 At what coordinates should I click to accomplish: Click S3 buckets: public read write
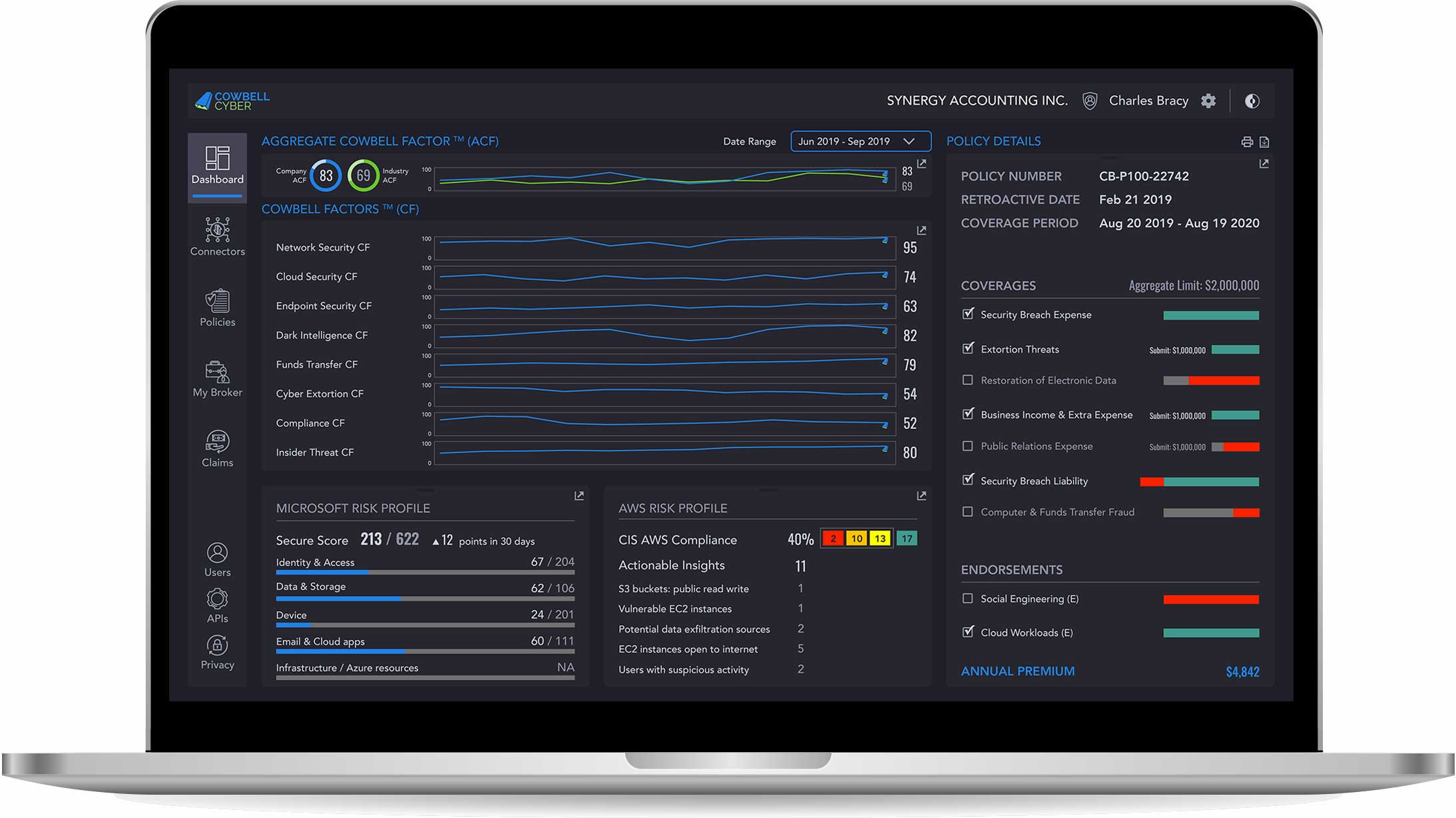pos(684,589)
